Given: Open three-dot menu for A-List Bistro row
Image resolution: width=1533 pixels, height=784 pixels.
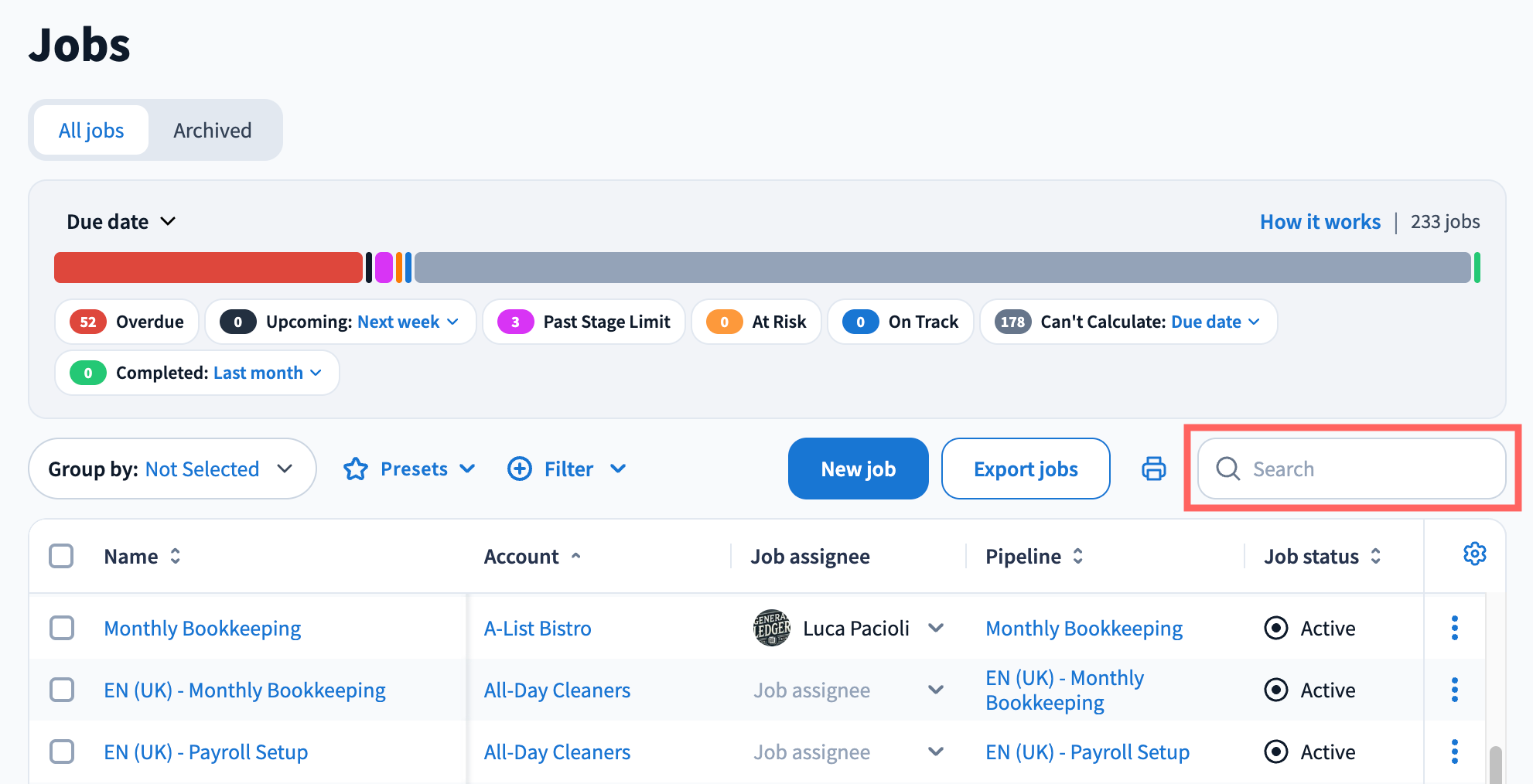Looking at the screenshot, I should click(1454, 628).
